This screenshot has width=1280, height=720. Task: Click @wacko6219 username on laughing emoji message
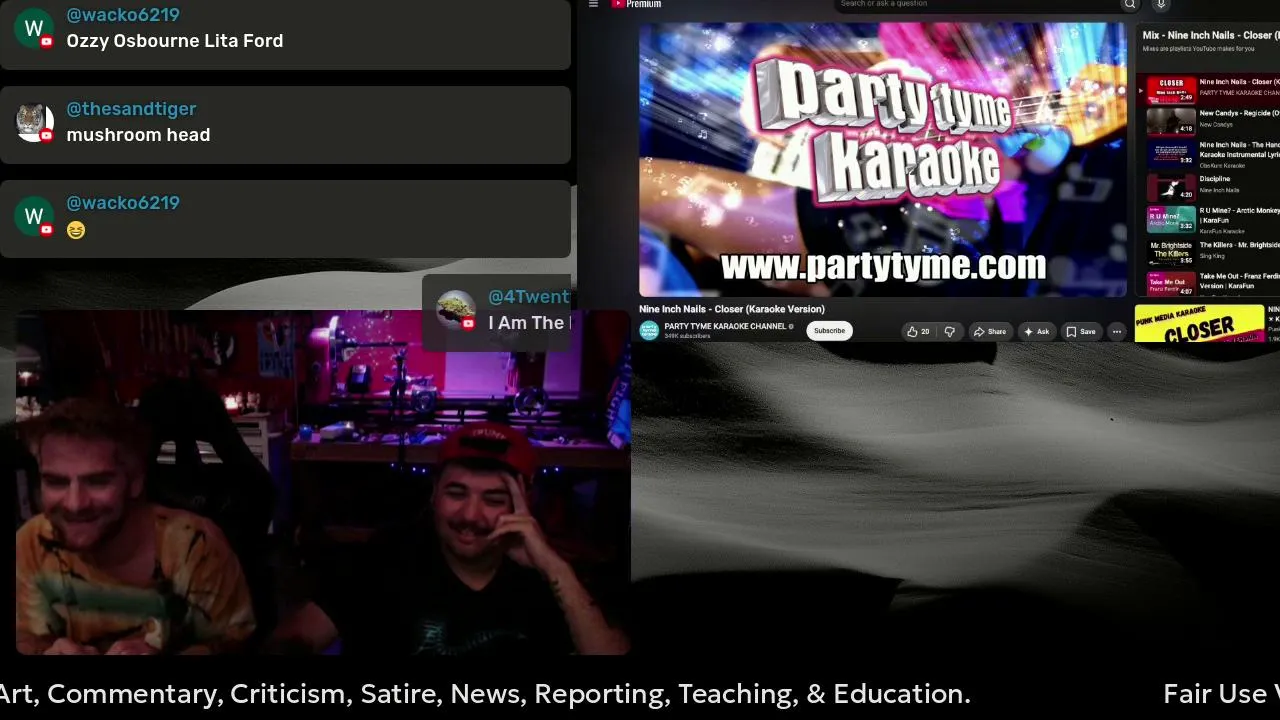tap(123, 203)
